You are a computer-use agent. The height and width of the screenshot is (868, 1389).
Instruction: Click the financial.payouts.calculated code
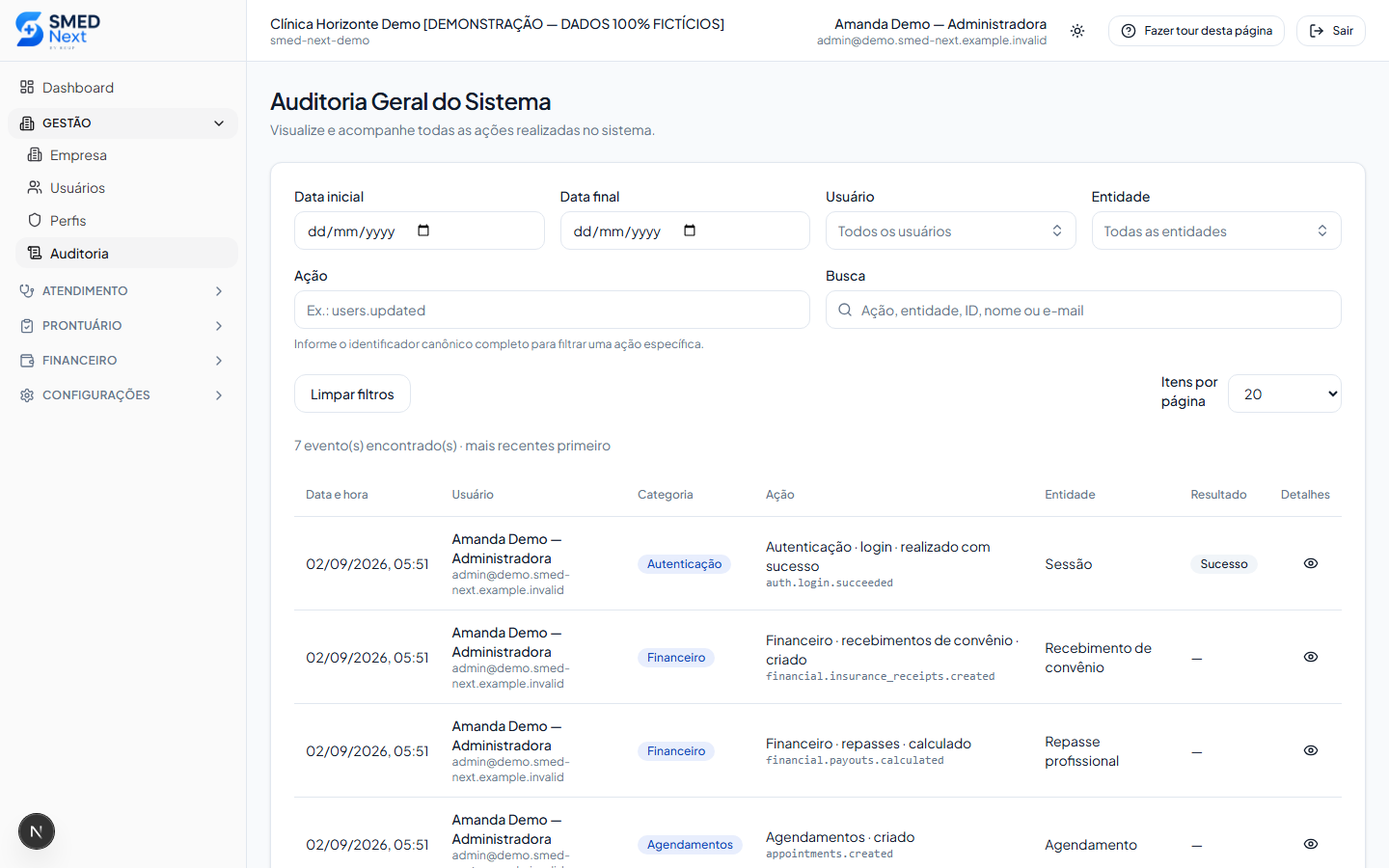point(855,761)
